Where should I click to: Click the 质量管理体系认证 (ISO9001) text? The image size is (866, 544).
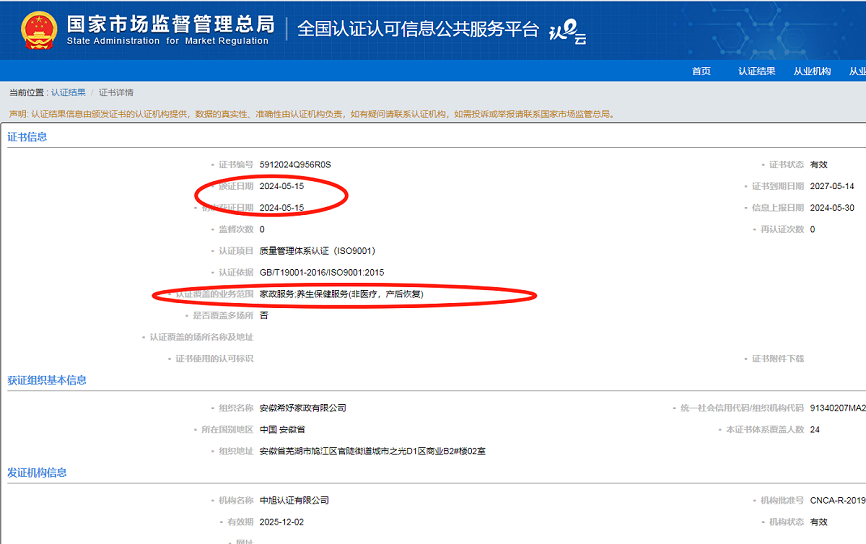[317, 250]
